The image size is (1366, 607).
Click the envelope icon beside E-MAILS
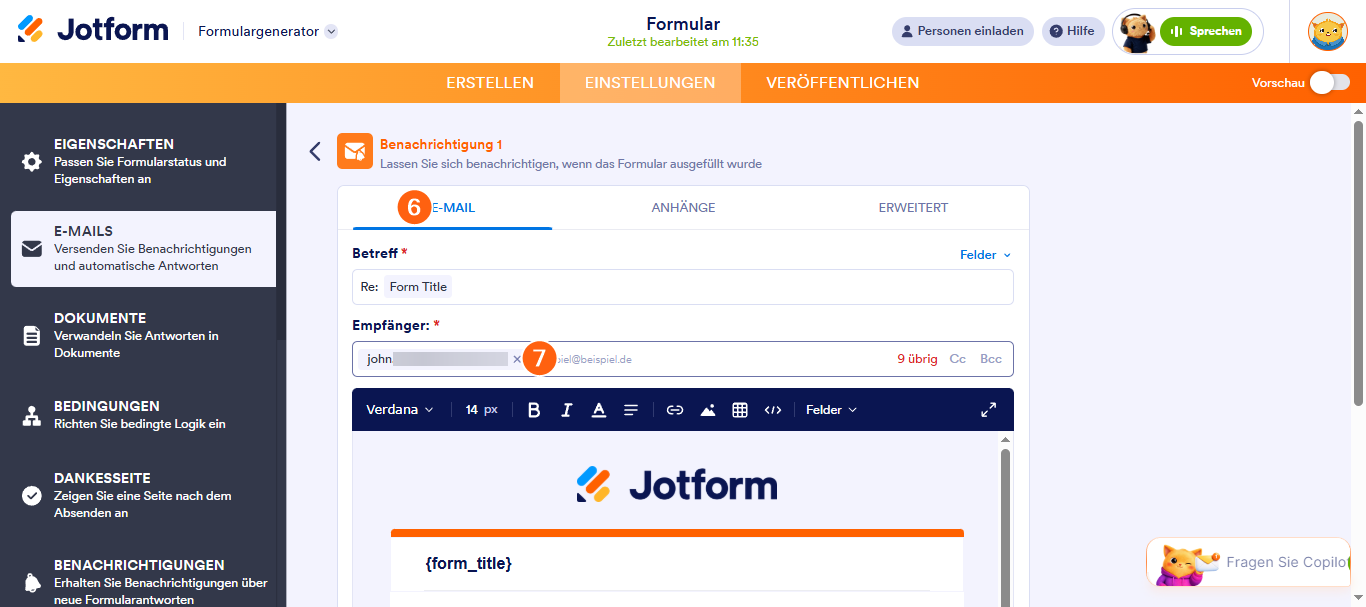pyautogui.click(x=32, y=249)
